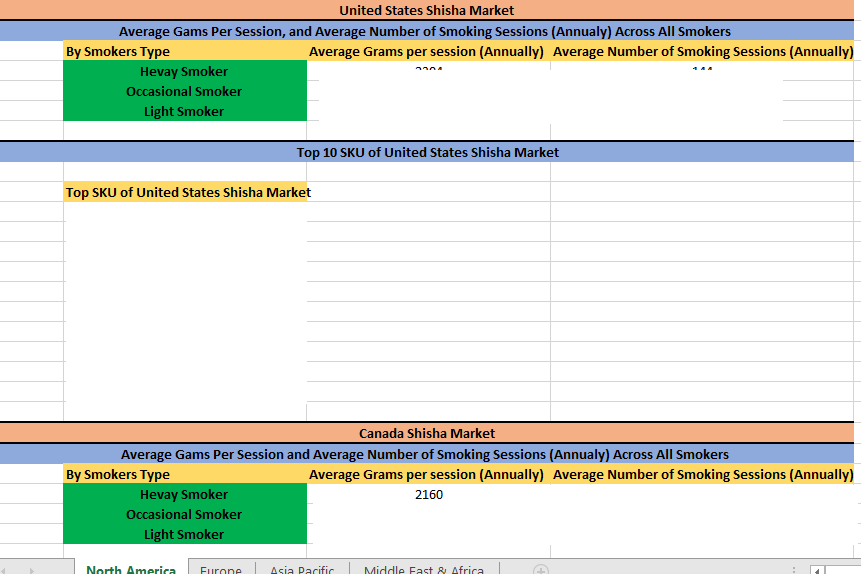Click Canada Occasional Smoker cell
This screenshot has width=861, height=574.
tap(184, 514)
